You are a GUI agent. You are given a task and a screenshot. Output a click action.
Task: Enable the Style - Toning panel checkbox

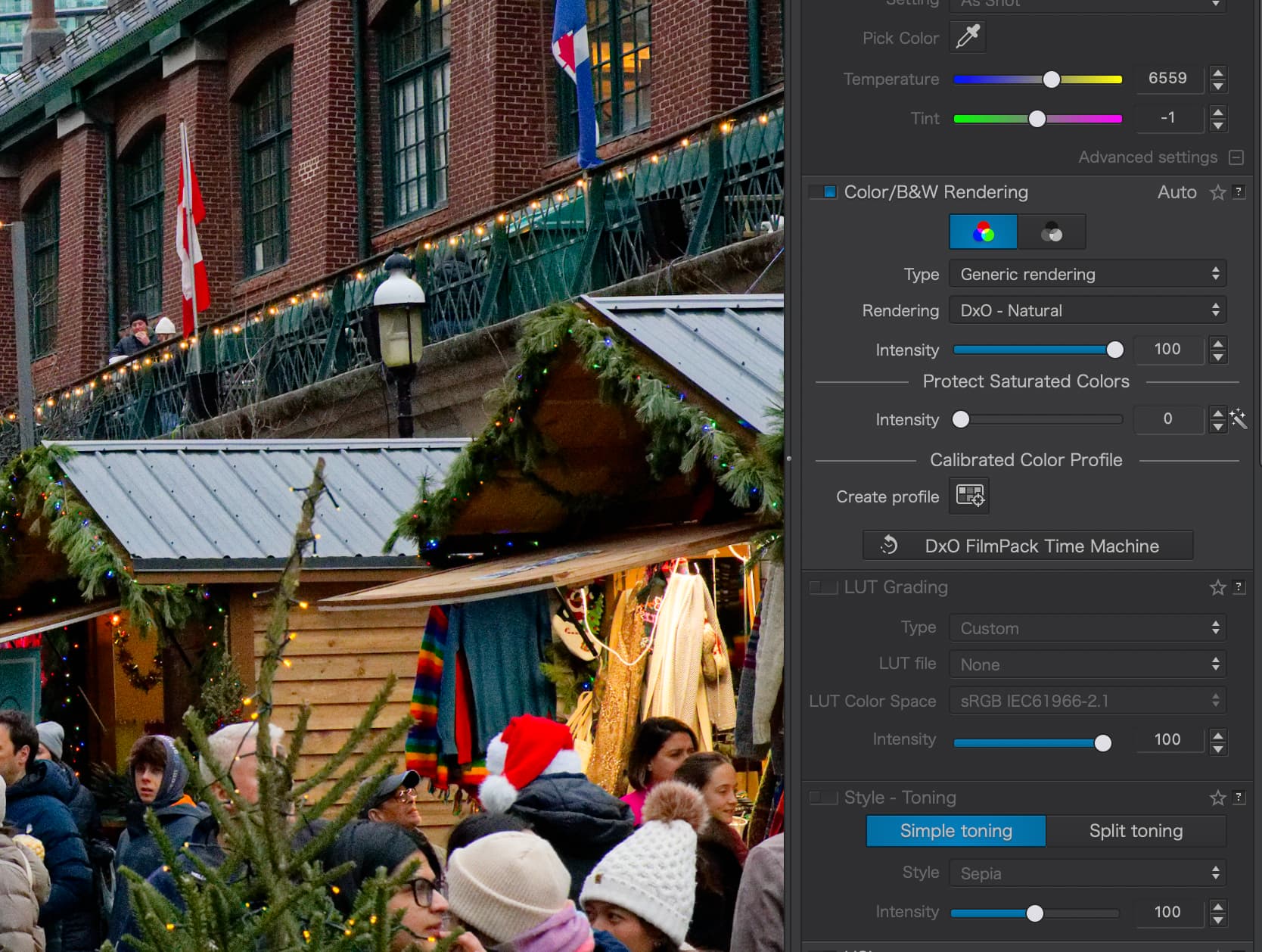pos(823,797)
